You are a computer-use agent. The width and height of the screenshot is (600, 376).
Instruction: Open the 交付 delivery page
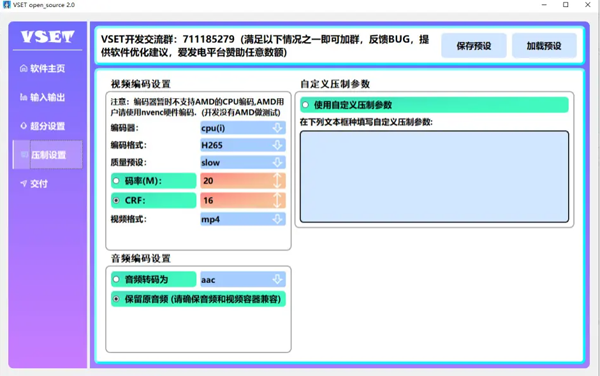tap(47, 184)
